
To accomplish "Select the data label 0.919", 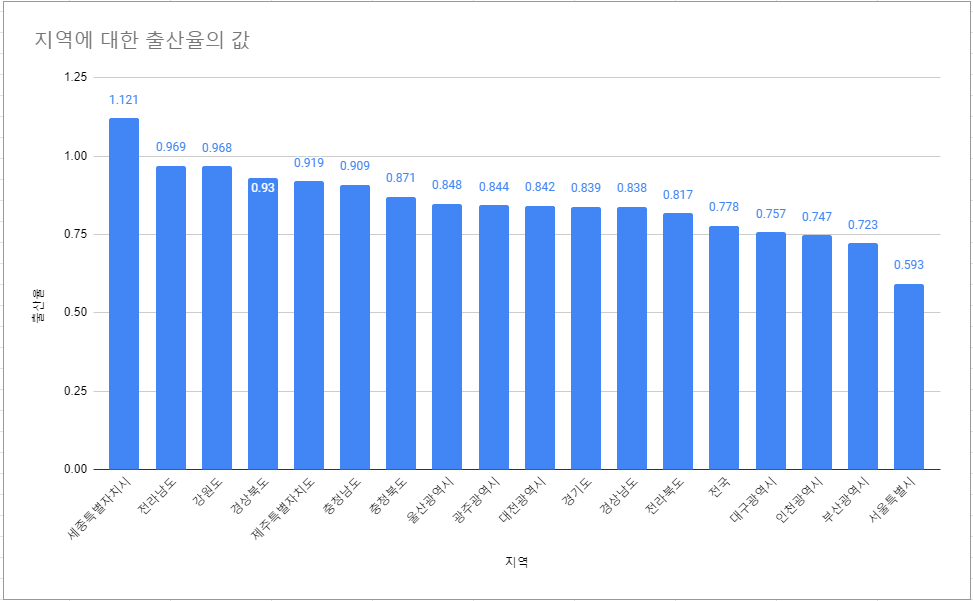I will 309,163.
